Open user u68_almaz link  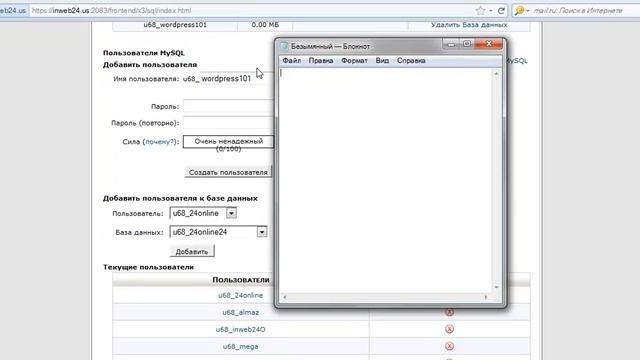pos(240,312)
